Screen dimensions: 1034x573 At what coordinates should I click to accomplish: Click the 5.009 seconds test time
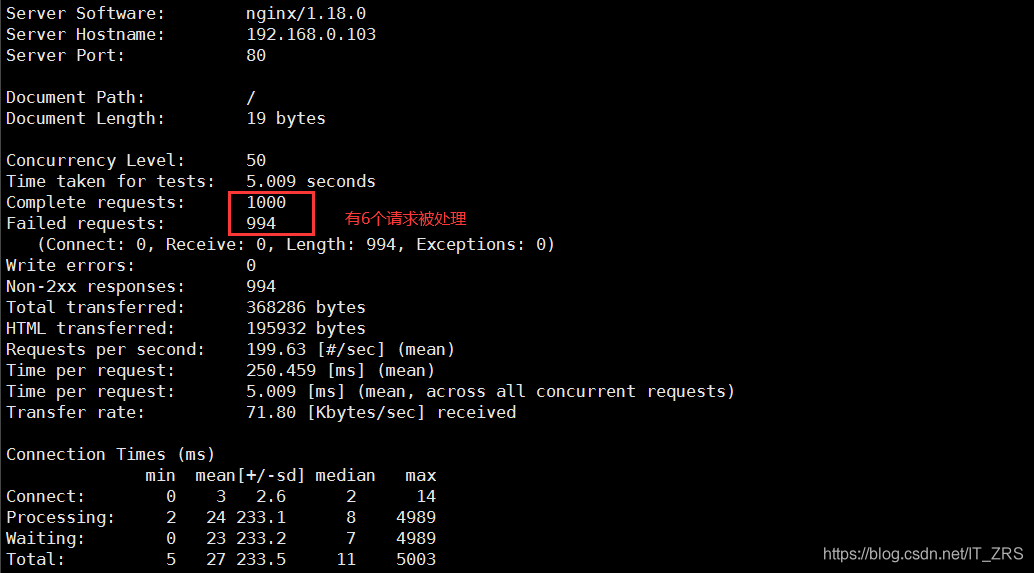(311, 181)
